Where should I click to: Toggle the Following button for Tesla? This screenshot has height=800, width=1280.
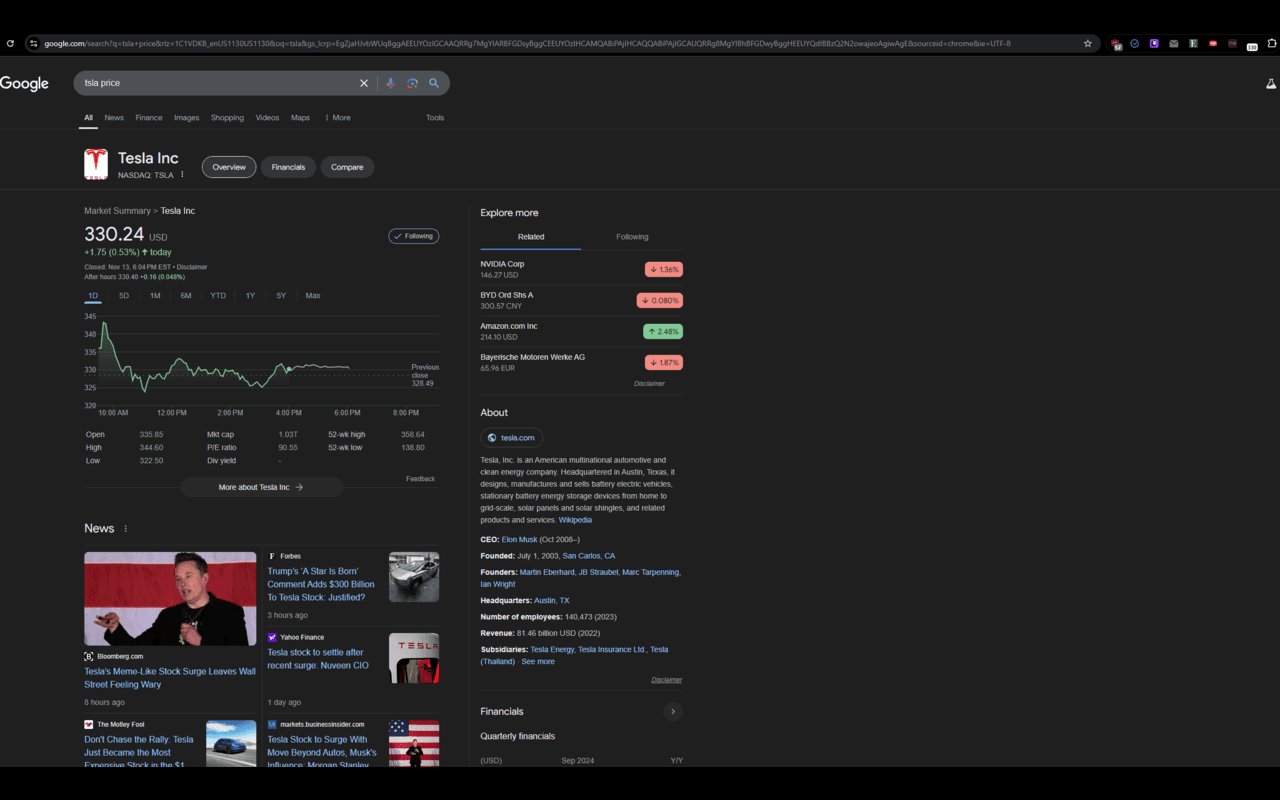click(414, 236)
